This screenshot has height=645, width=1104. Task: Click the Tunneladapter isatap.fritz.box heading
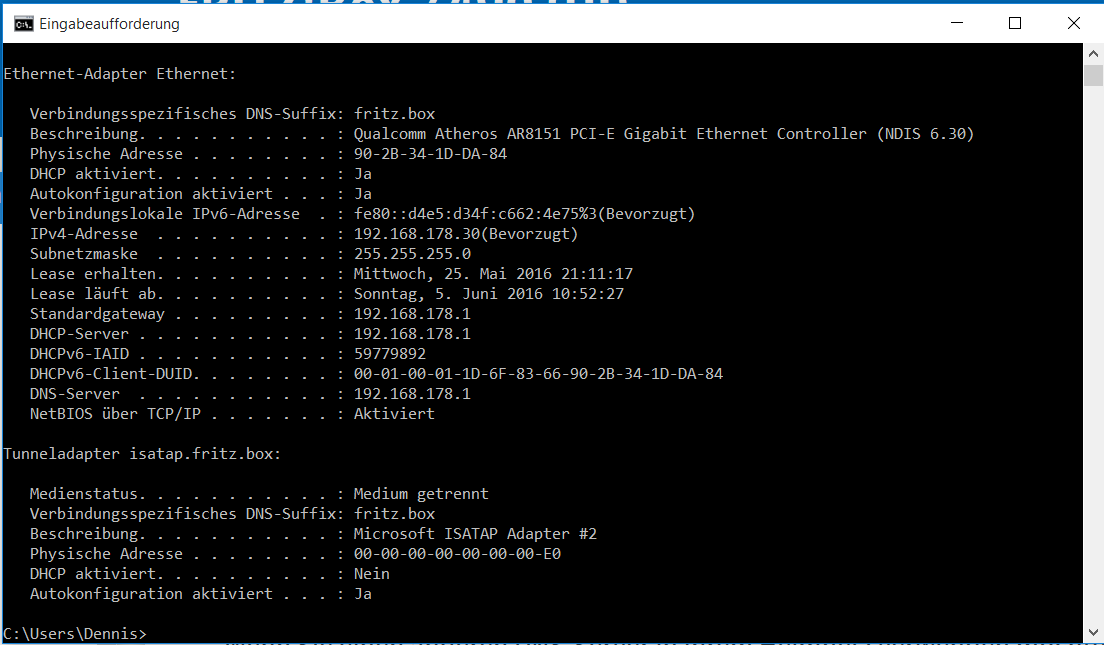(x=142, y=453)
